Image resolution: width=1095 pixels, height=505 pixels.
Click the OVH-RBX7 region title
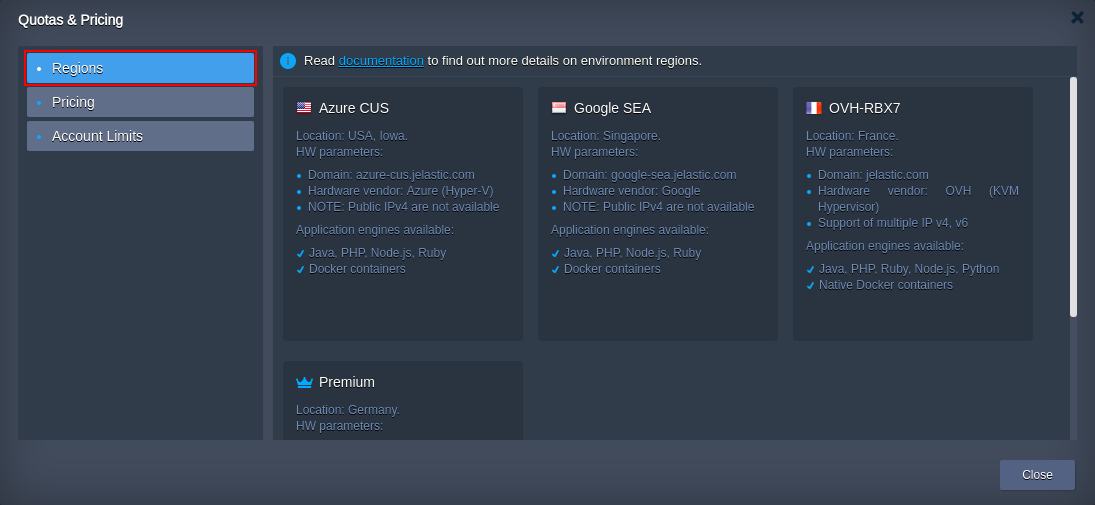coord(865,108)
